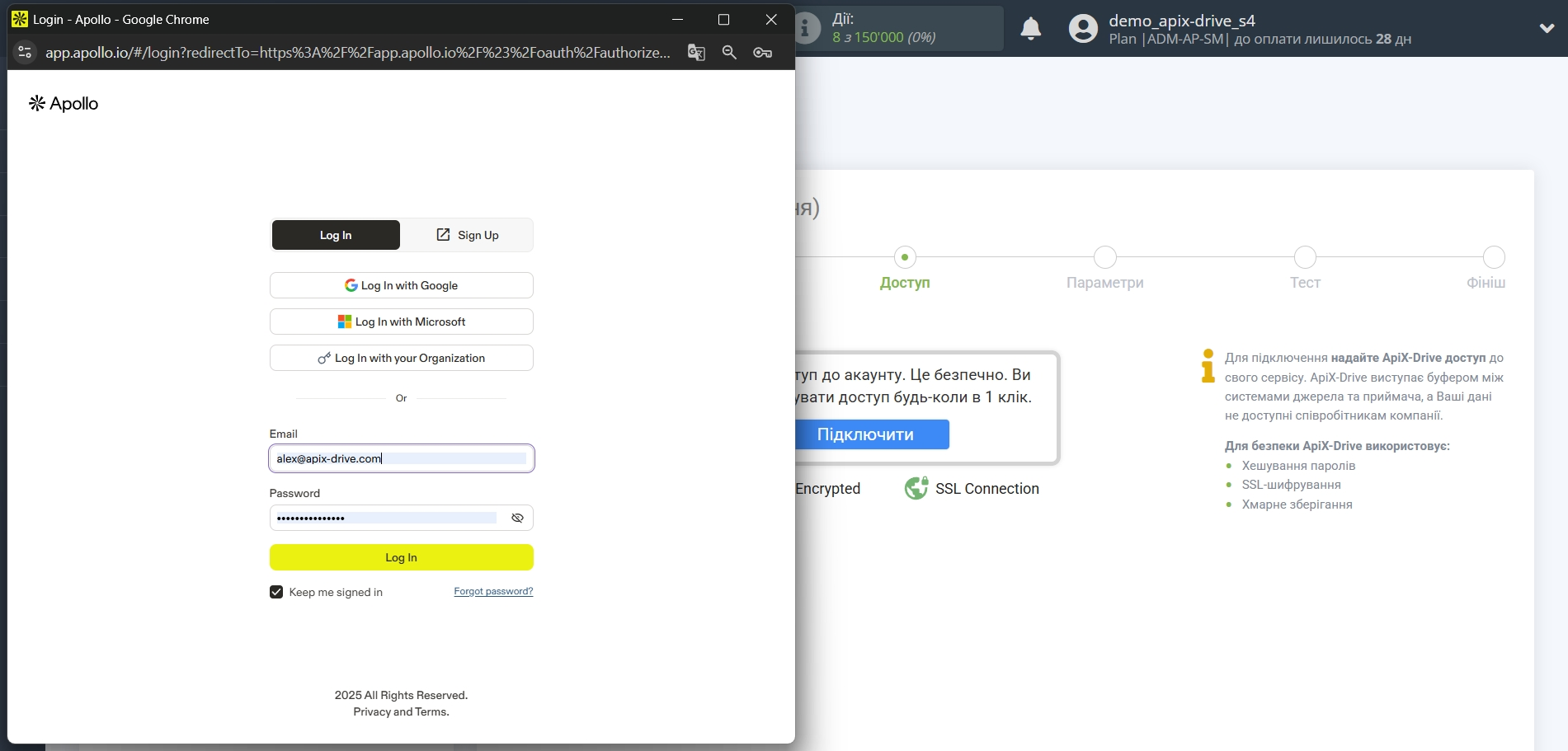Open the passwords key icon in the address bar
1568x751 pixels.
point(761,52)
